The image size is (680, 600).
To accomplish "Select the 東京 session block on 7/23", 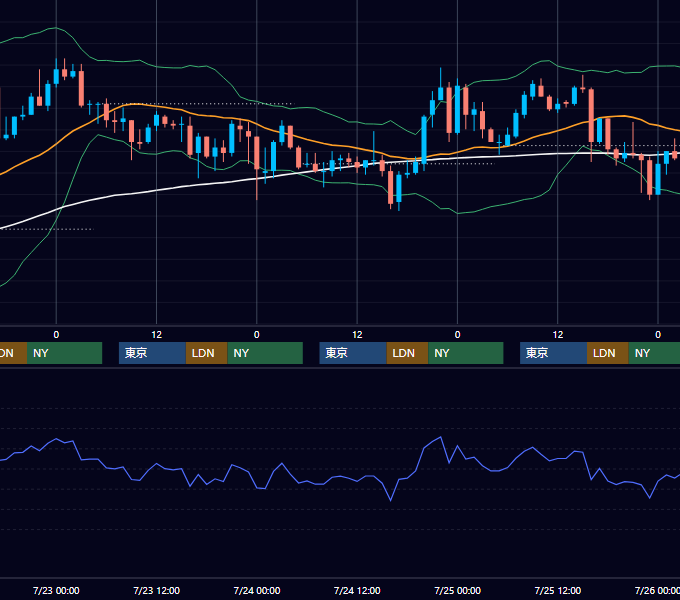I will 152,353.
